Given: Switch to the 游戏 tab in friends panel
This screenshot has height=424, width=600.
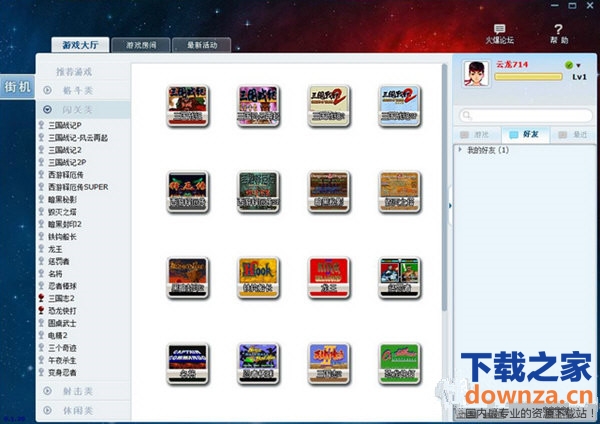Looking at the screenshot, I should (x=477, y=135).
